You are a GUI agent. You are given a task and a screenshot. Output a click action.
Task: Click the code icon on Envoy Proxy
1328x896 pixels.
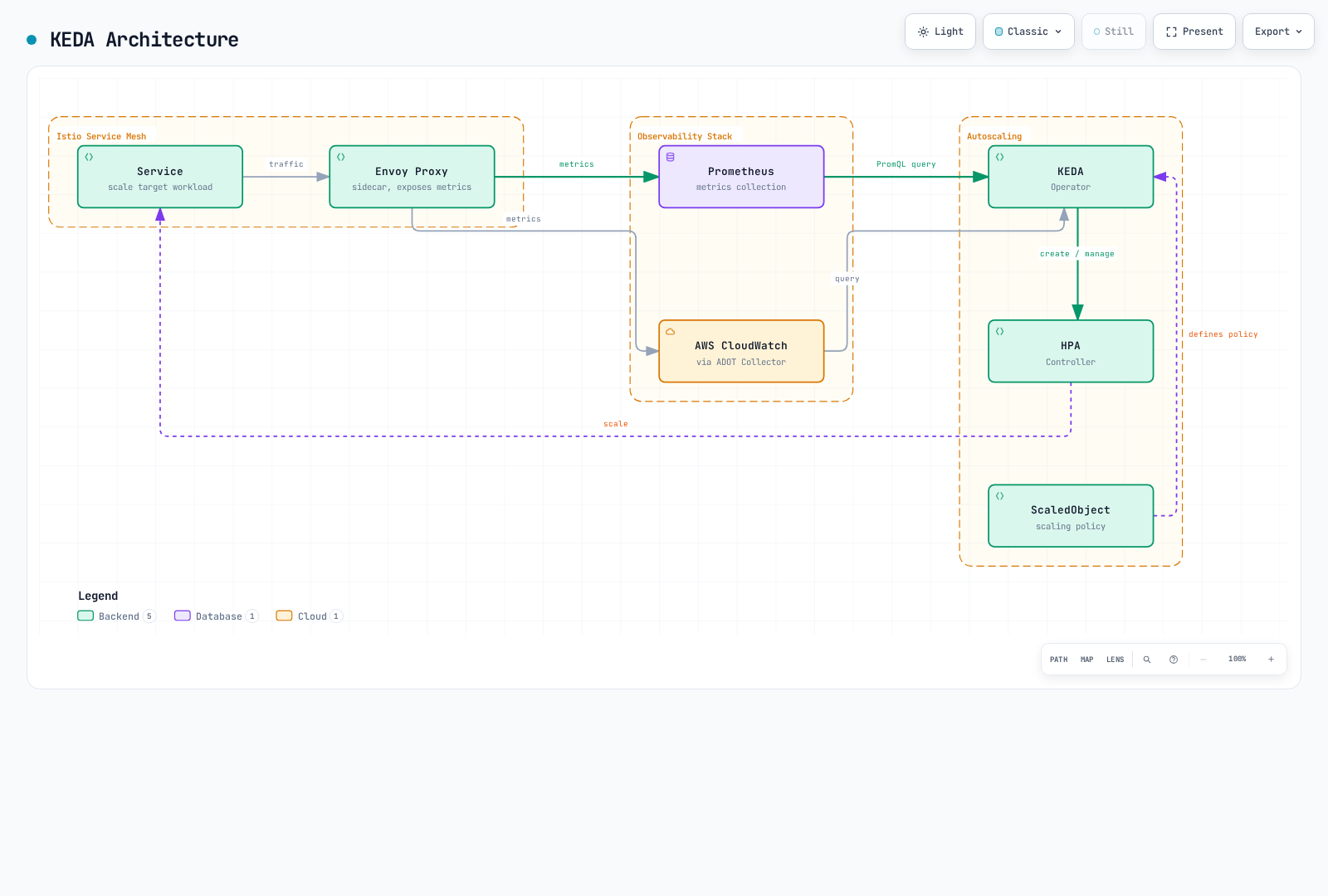[x=340, y=157]
